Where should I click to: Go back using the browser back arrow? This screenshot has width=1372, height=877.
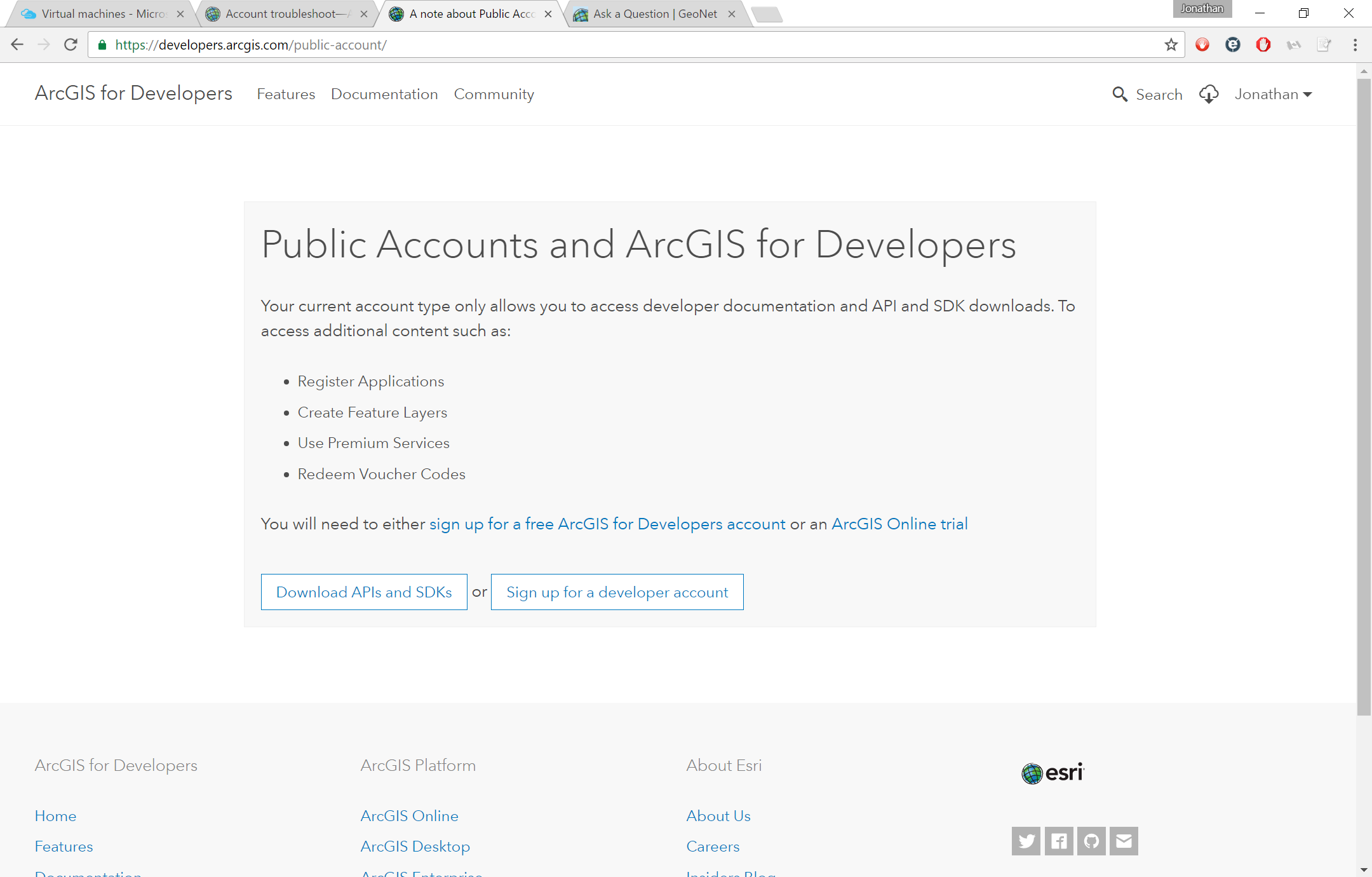click(x=17, y=44)
